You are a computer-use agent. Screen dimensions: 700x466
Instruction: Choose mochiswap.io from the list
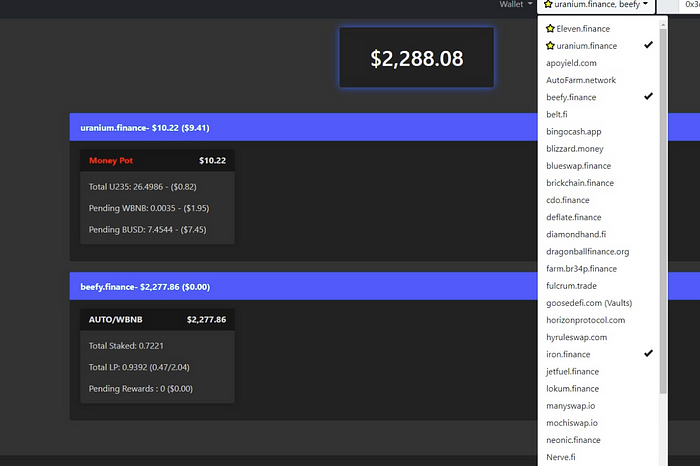tap(572, 423)
